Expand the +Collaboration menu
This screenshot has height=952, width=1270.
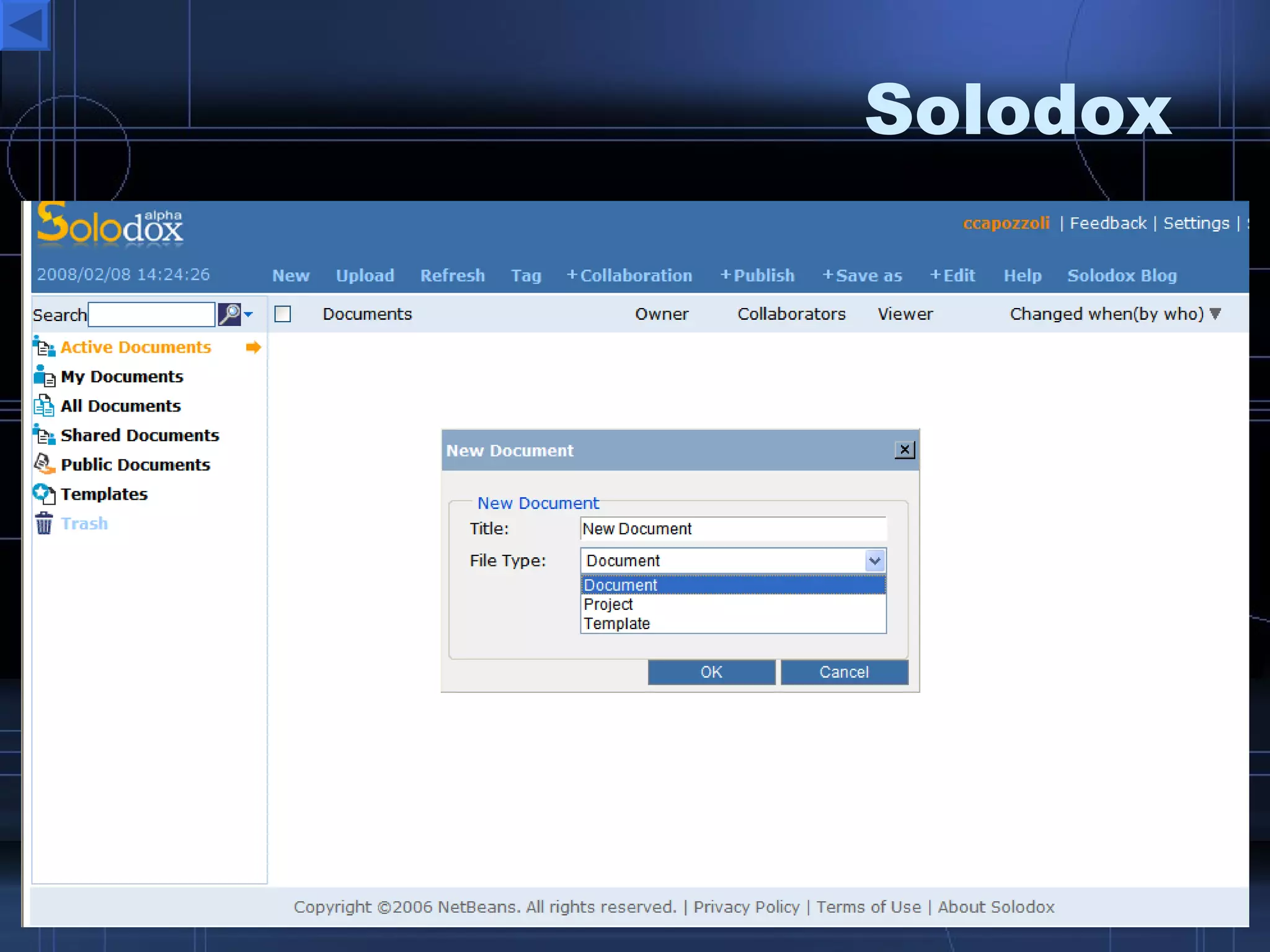(629, 276)
